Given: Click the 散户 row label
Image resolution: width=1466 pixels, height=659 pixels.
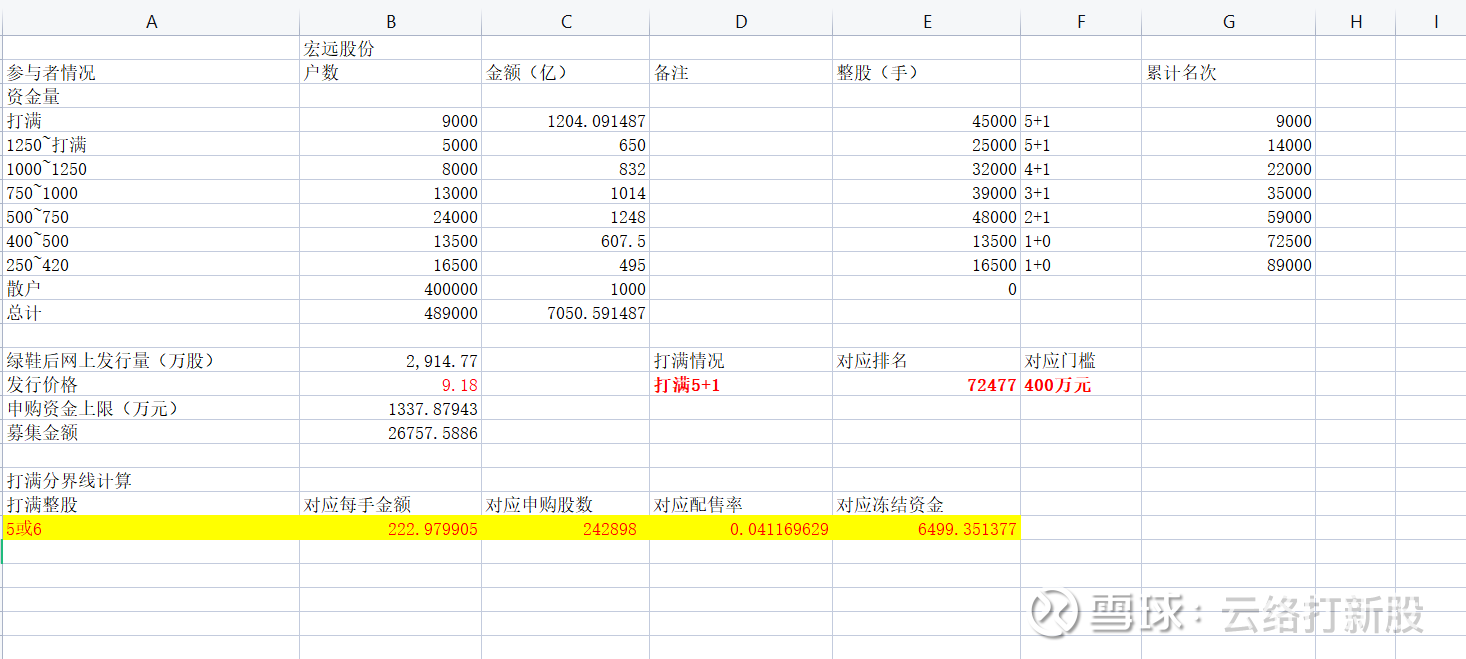Looking at the screenshot, I should tap(151, 288).
